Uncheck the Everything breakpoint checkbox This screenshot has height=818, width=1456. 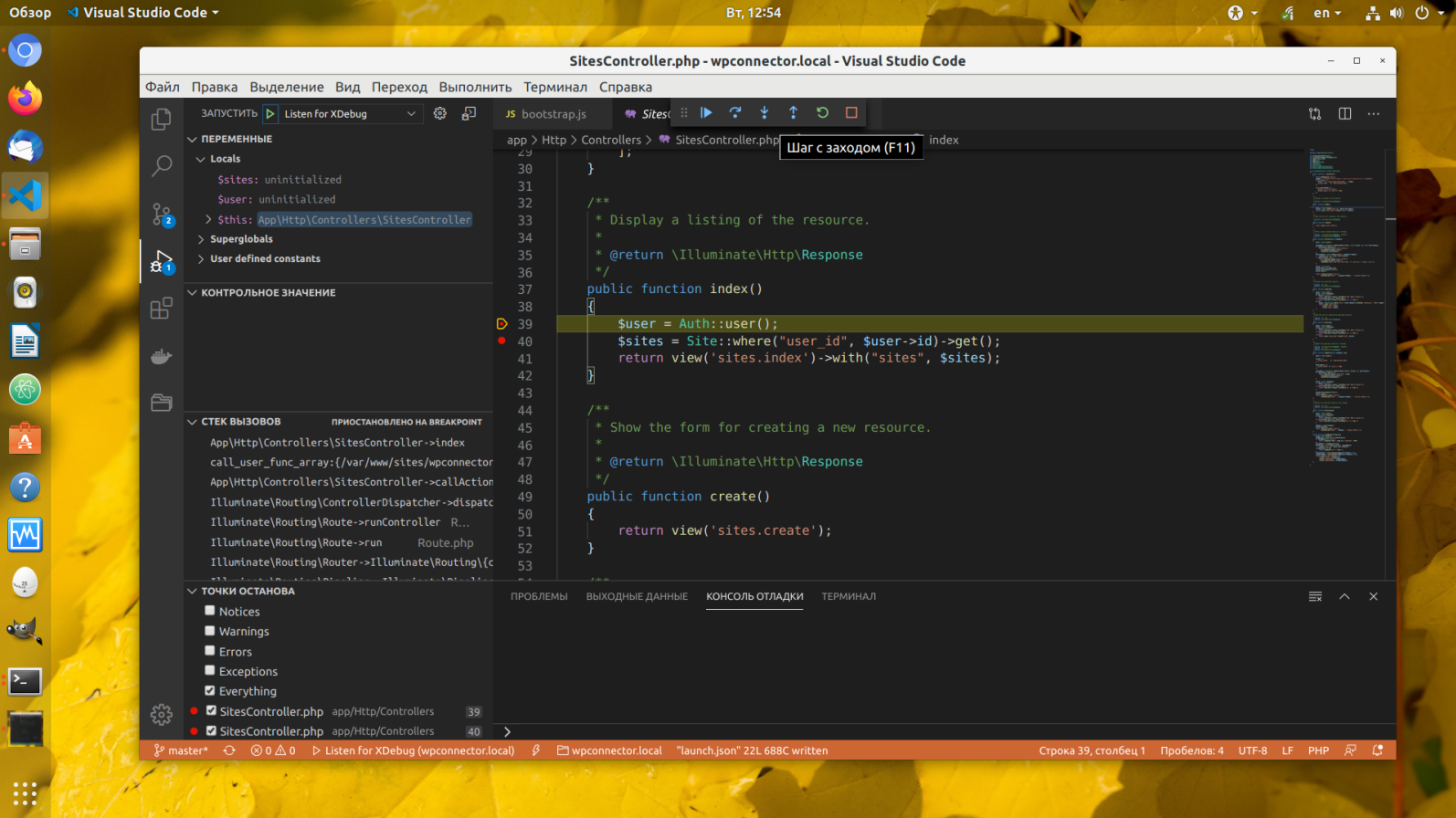[210, 690]
